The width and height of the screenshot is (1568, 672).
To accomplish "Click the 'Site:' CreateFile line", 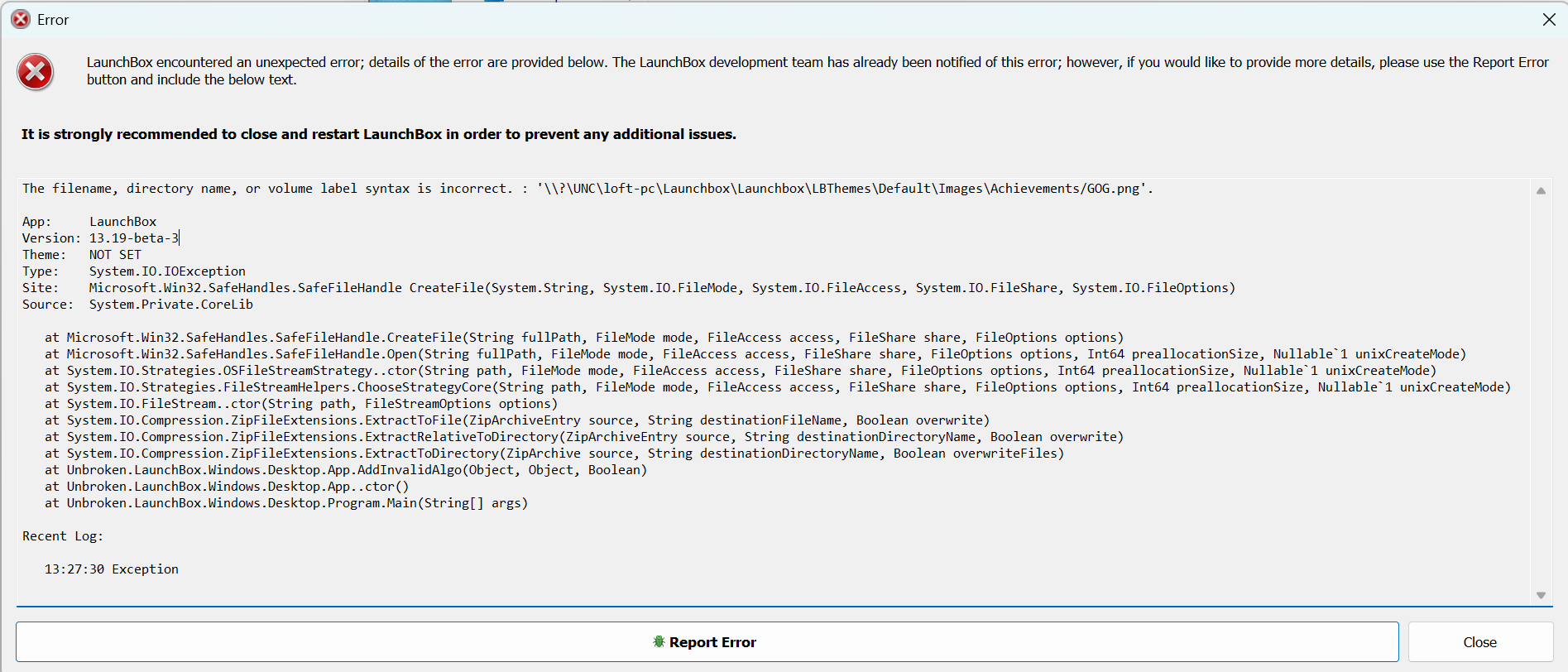I will tap(629, 288).
